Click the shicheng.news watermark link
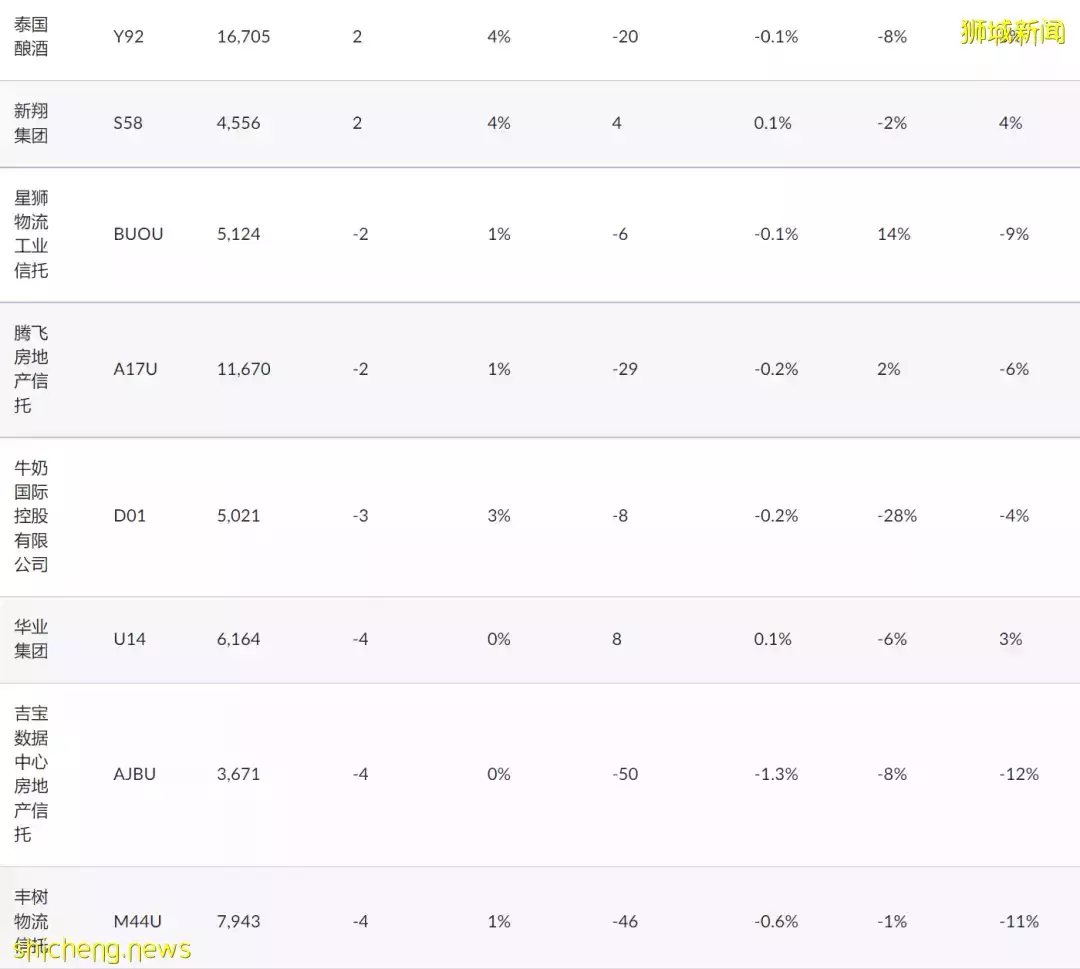Image resolution: width=1080 pixels, height=969 pixels. (x=102, y=950)
